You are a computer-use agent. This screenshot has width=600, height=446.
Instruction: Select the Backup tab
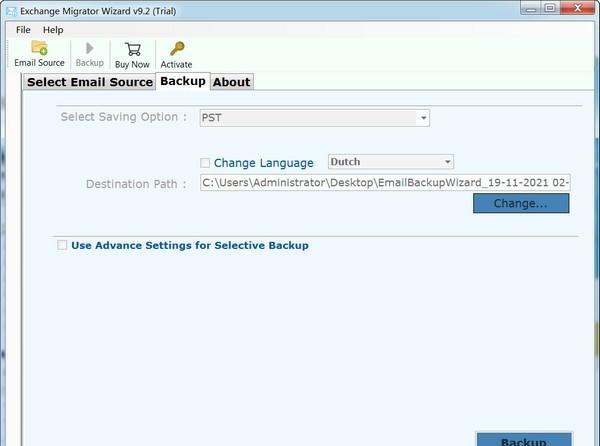(183, 81)
